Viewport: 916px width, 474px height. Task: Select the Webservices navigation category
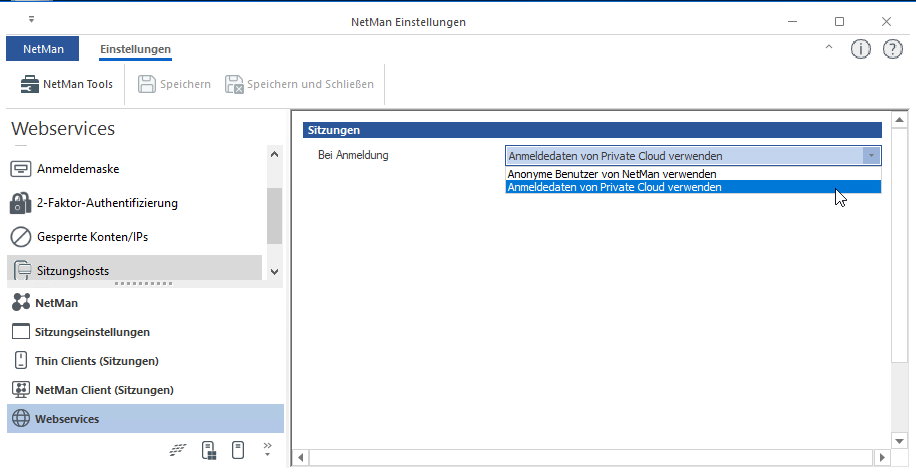(145, 418)
